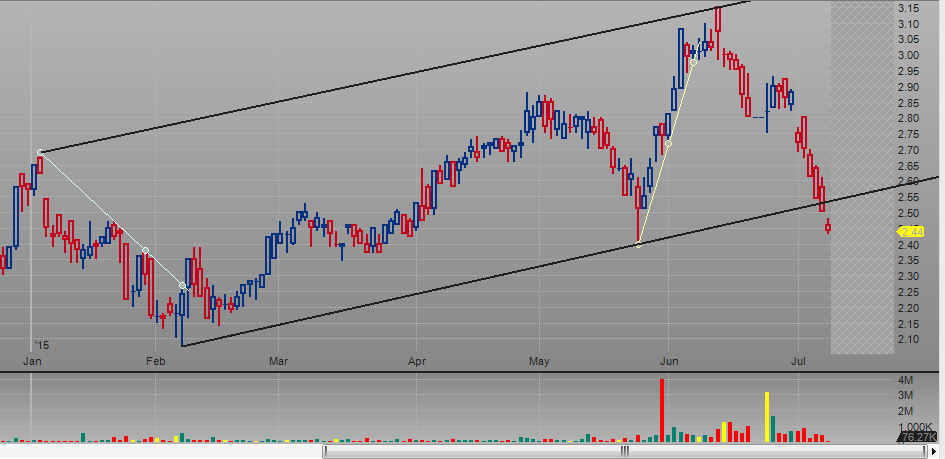Viewport: 945px width, 459px height.
Task: Click the latest red candle near 2.44
Action: [828, 227]
